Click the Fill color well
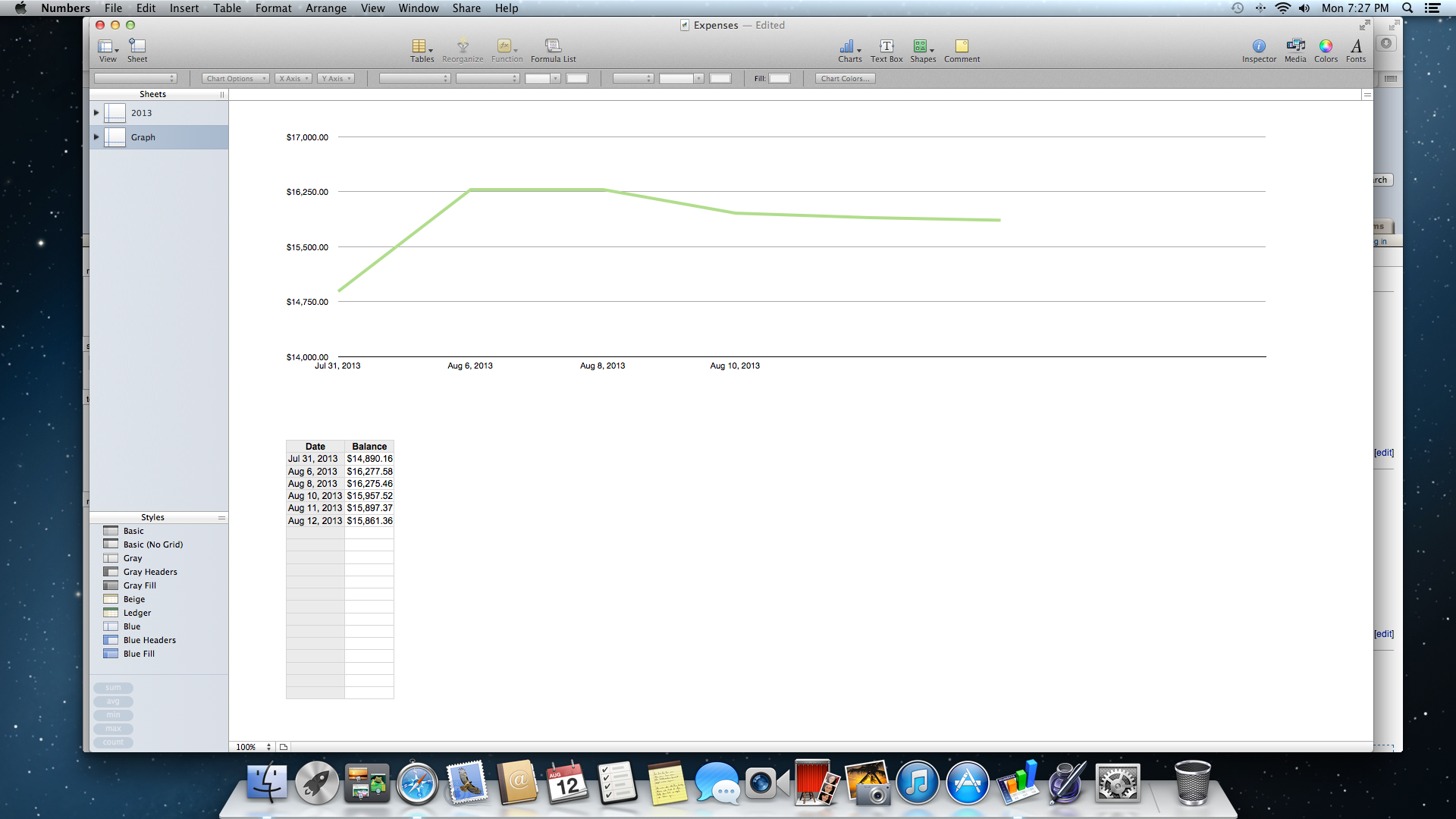The width and height of the screenshot is (1456, 819). (x=780, y=79)
